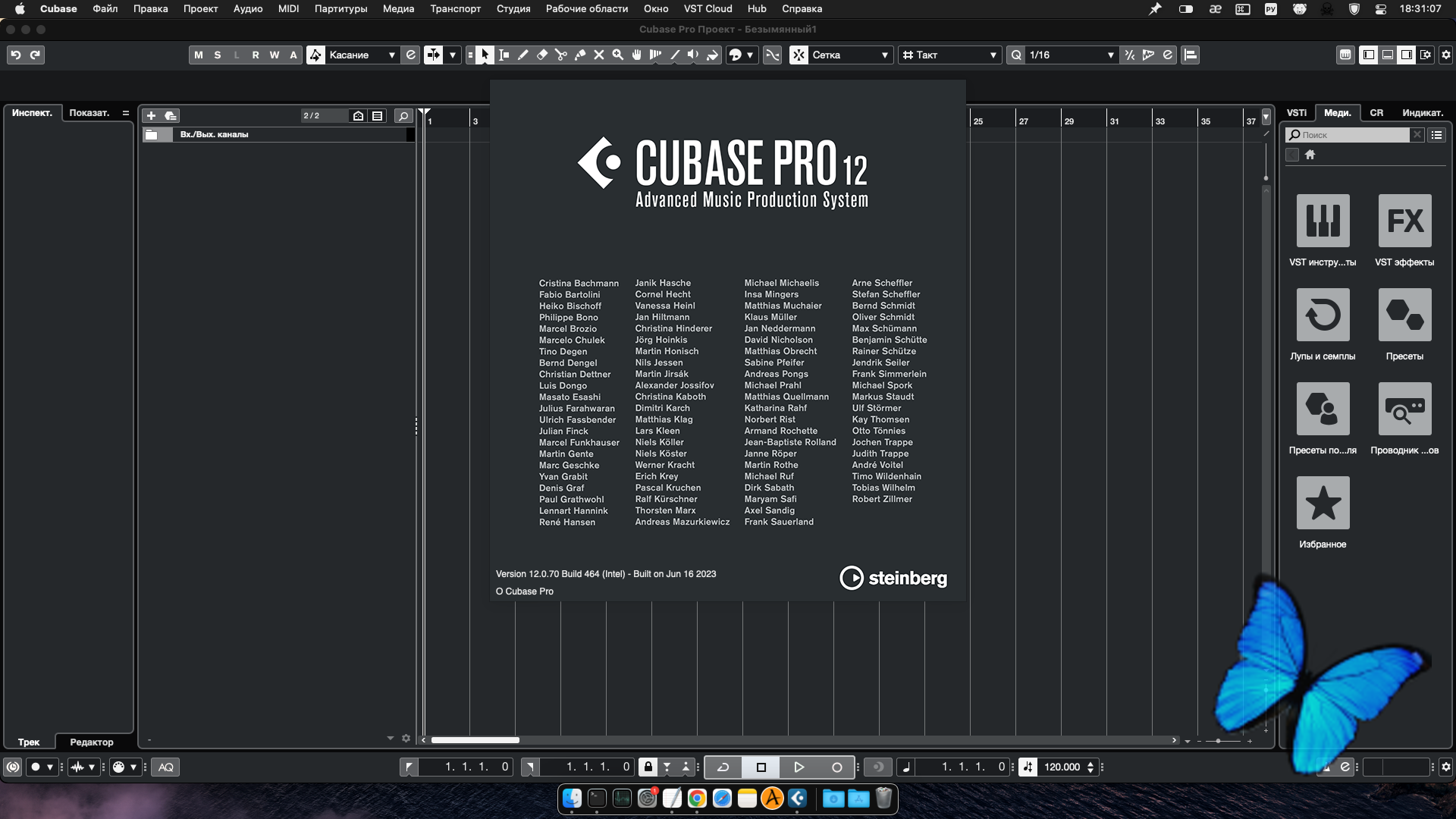Toggle the Cycle loop button in transport
This screenshot has width=1456, height=819.
click(723, 767)
